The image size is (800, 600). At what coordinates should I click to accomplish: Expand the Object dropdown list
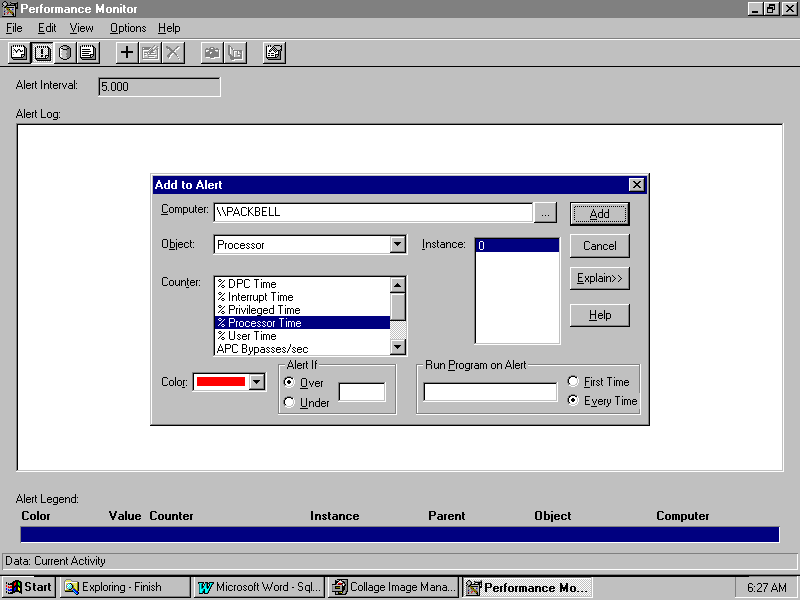[397, 245]
